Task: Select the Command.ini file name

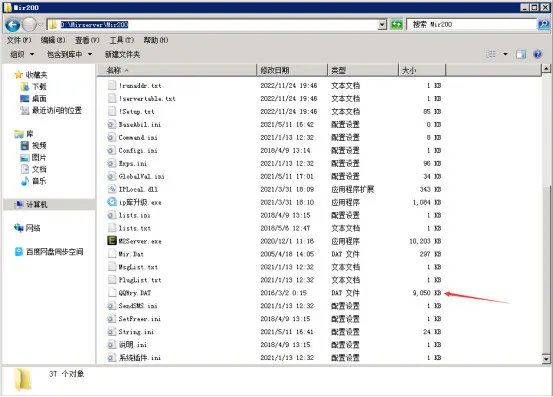Action: [138, 137]
